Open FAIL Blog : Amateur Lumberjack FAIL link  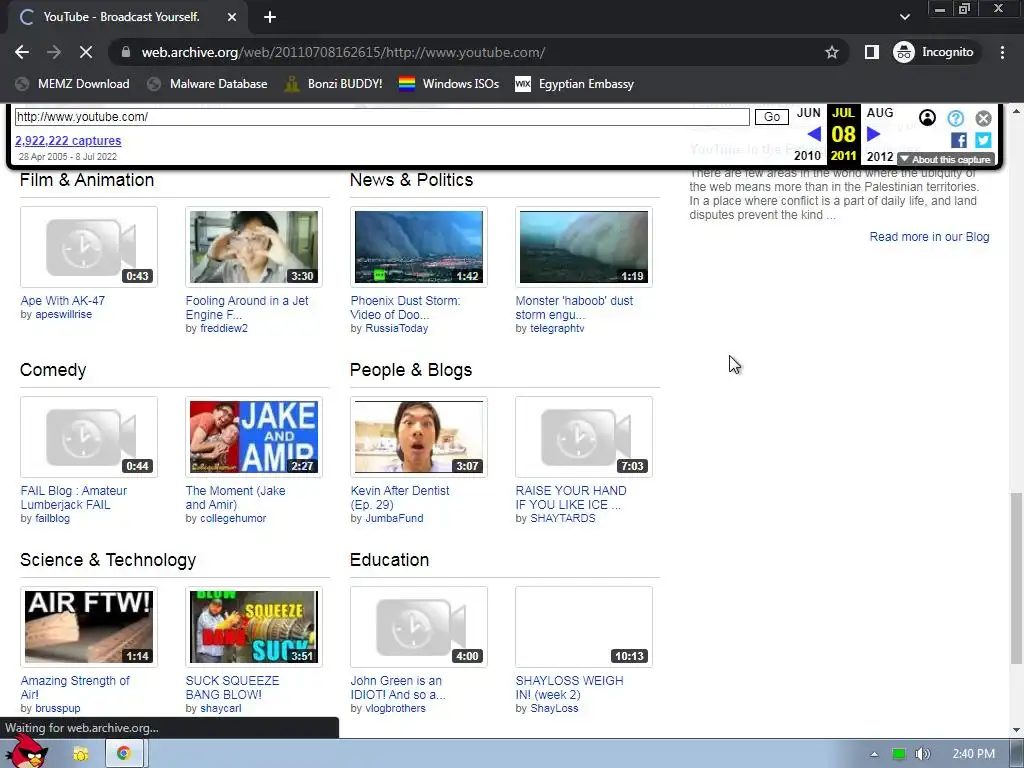click(74, 498)
